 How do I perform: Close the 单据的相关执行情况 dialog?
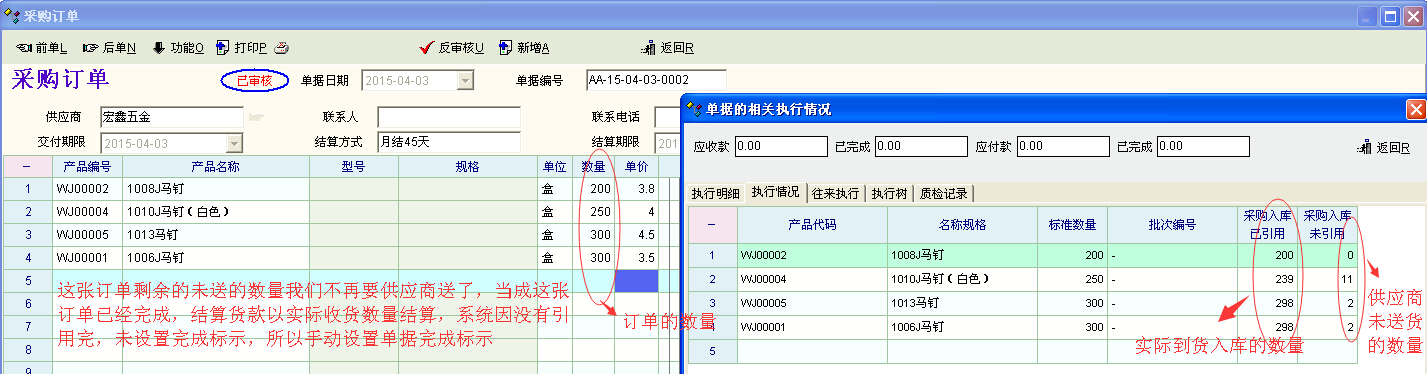[x=1415, y=110]
